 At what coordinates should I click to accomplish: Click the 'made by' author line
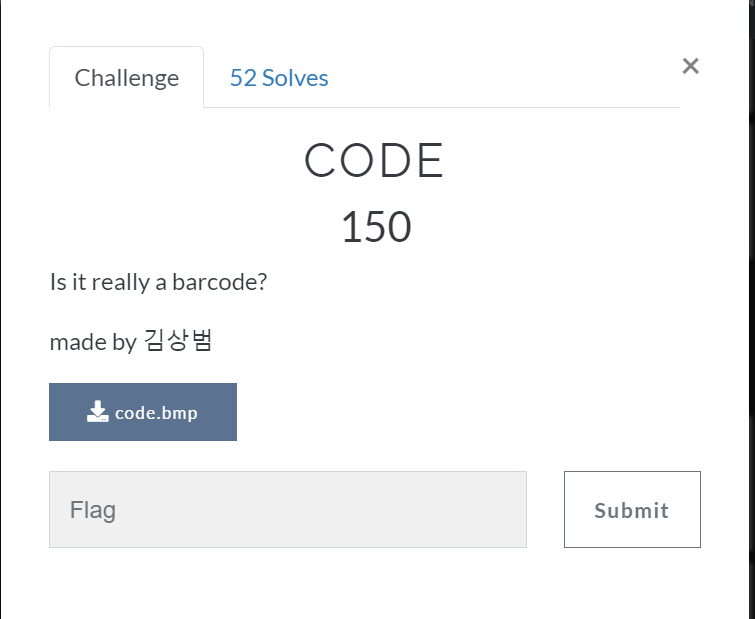[131, 342]
